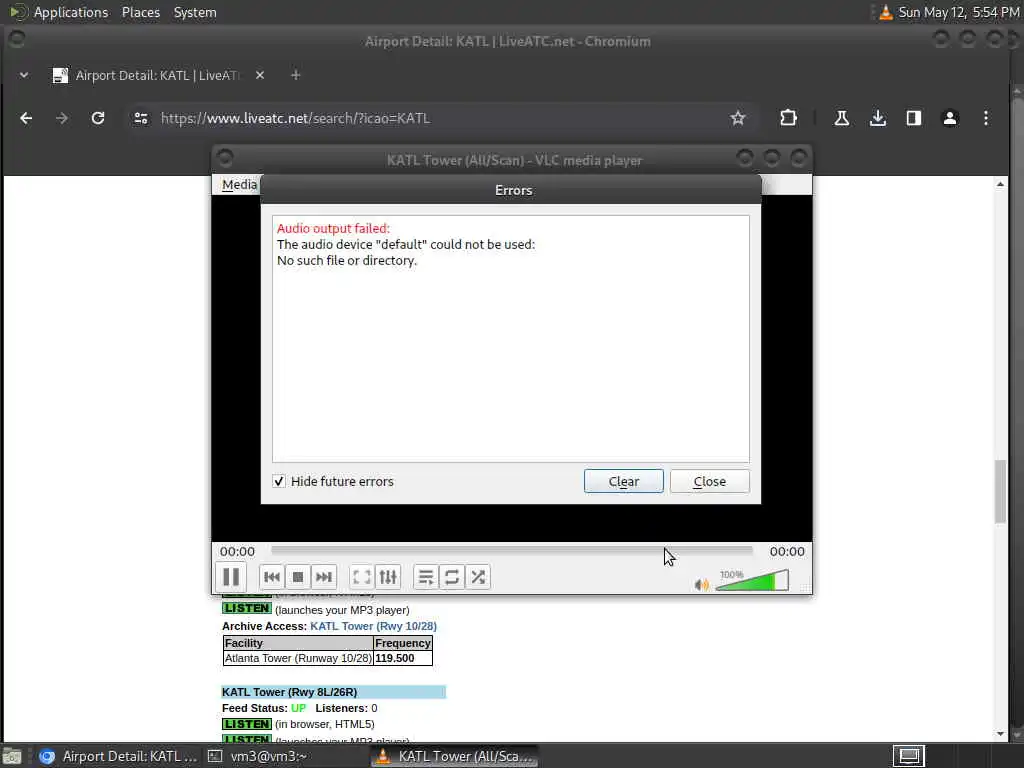Go forward in Chromium

62,118
